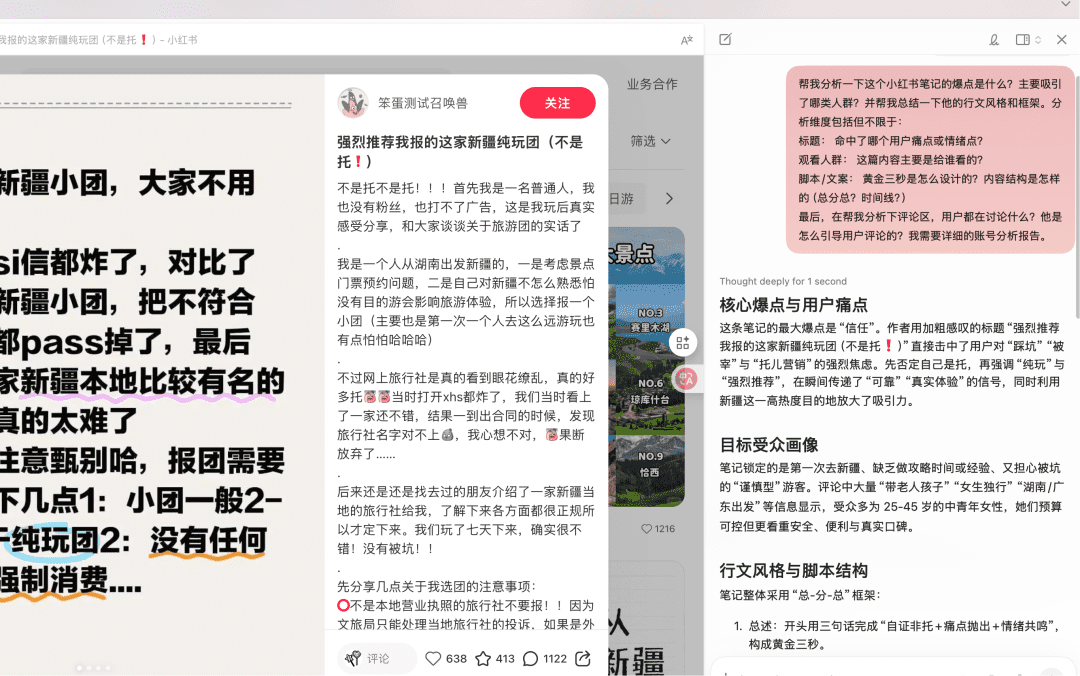Click the QR grid floating icon
1080x676 pixels.
683,342
